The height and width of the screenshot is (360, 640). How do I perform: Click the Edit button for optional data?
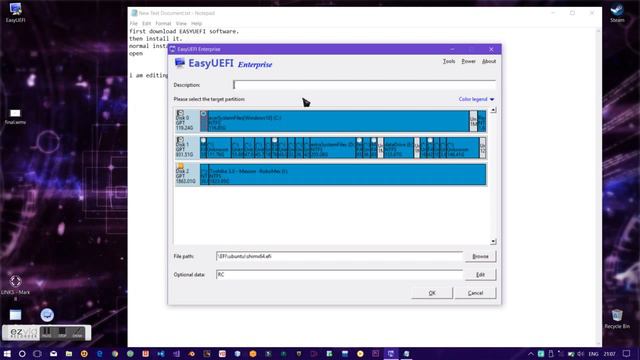point(480,275)
